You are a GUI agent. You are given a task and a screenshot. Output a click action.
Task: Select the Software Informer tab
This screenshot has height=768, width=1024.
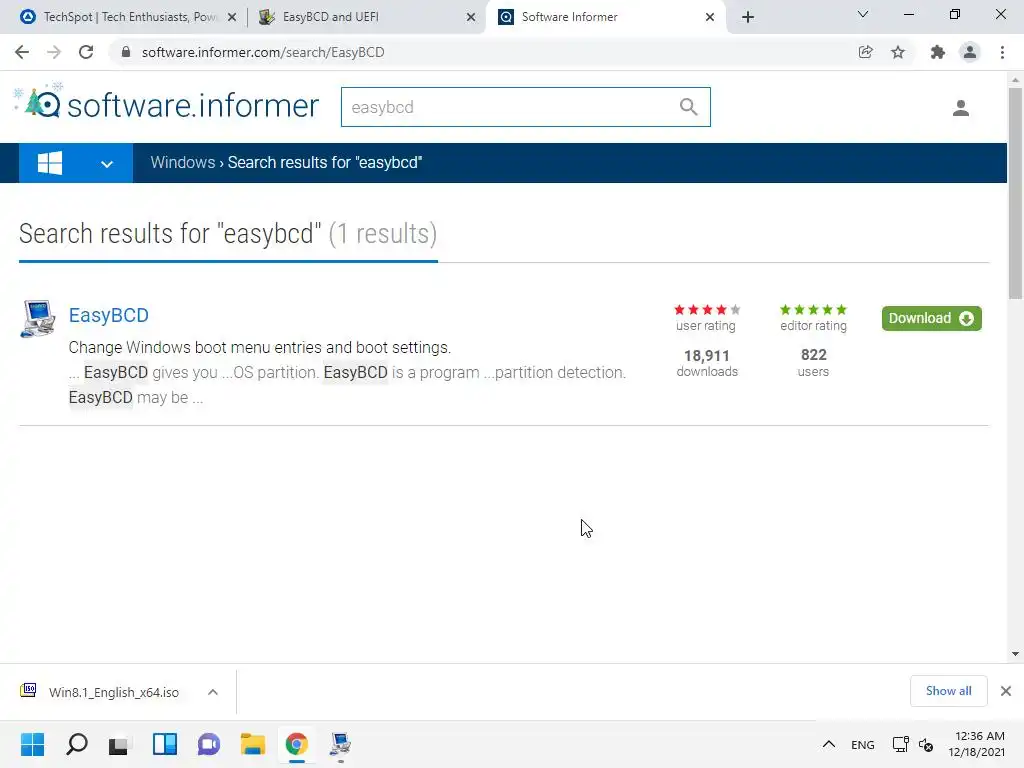pos(606,17)
